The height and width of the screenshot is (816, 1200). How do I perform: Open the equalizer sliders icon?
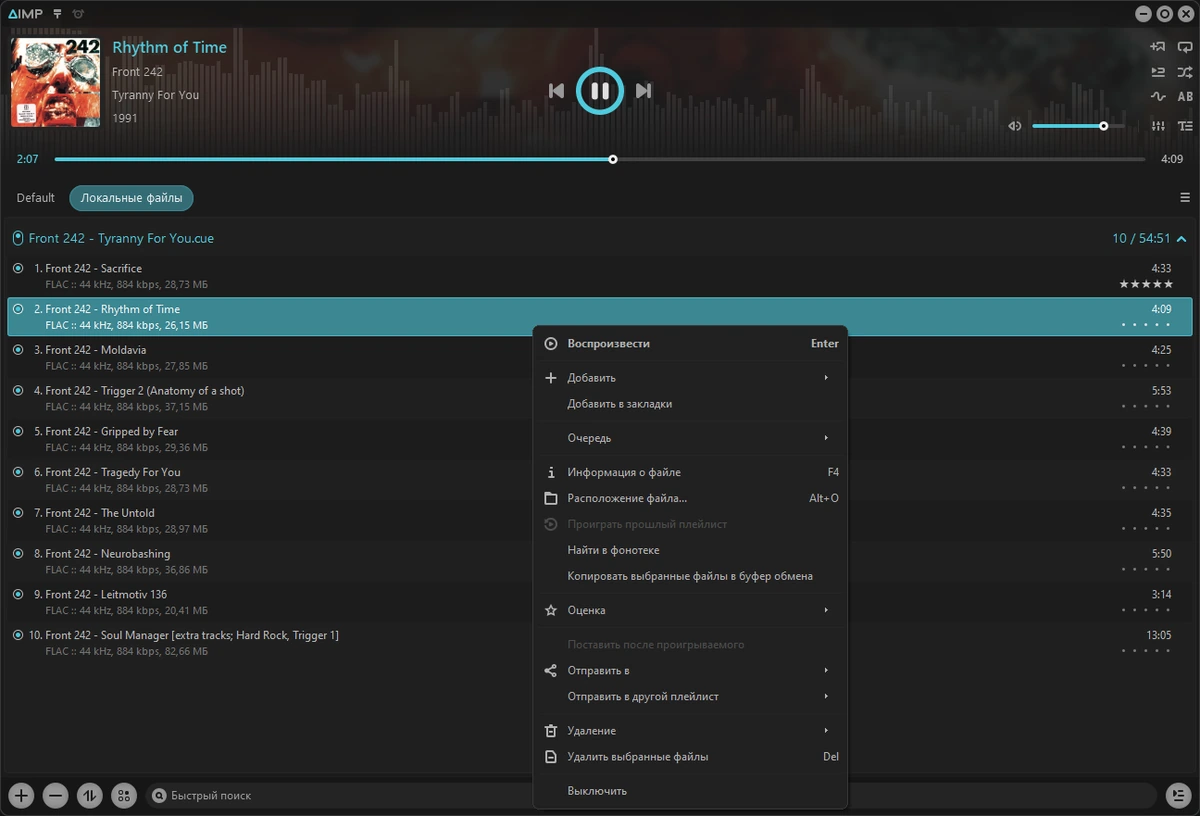1158,126
